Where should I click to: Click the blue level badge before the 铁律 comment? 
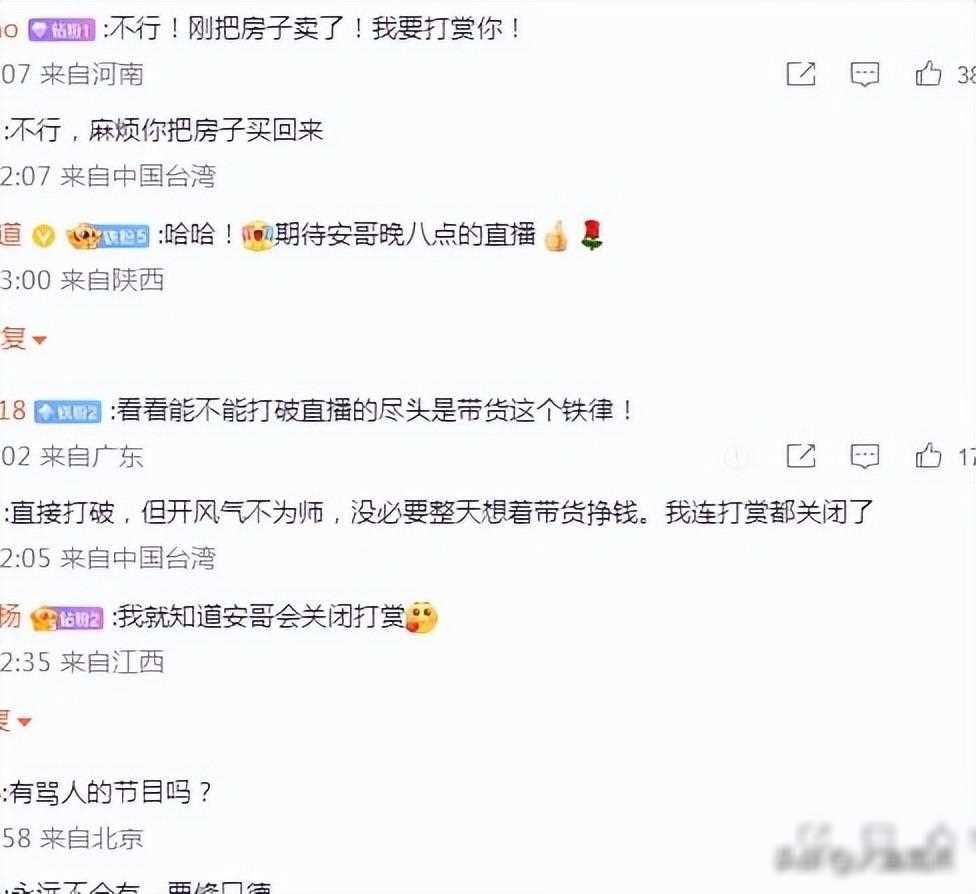pos(68,412)
